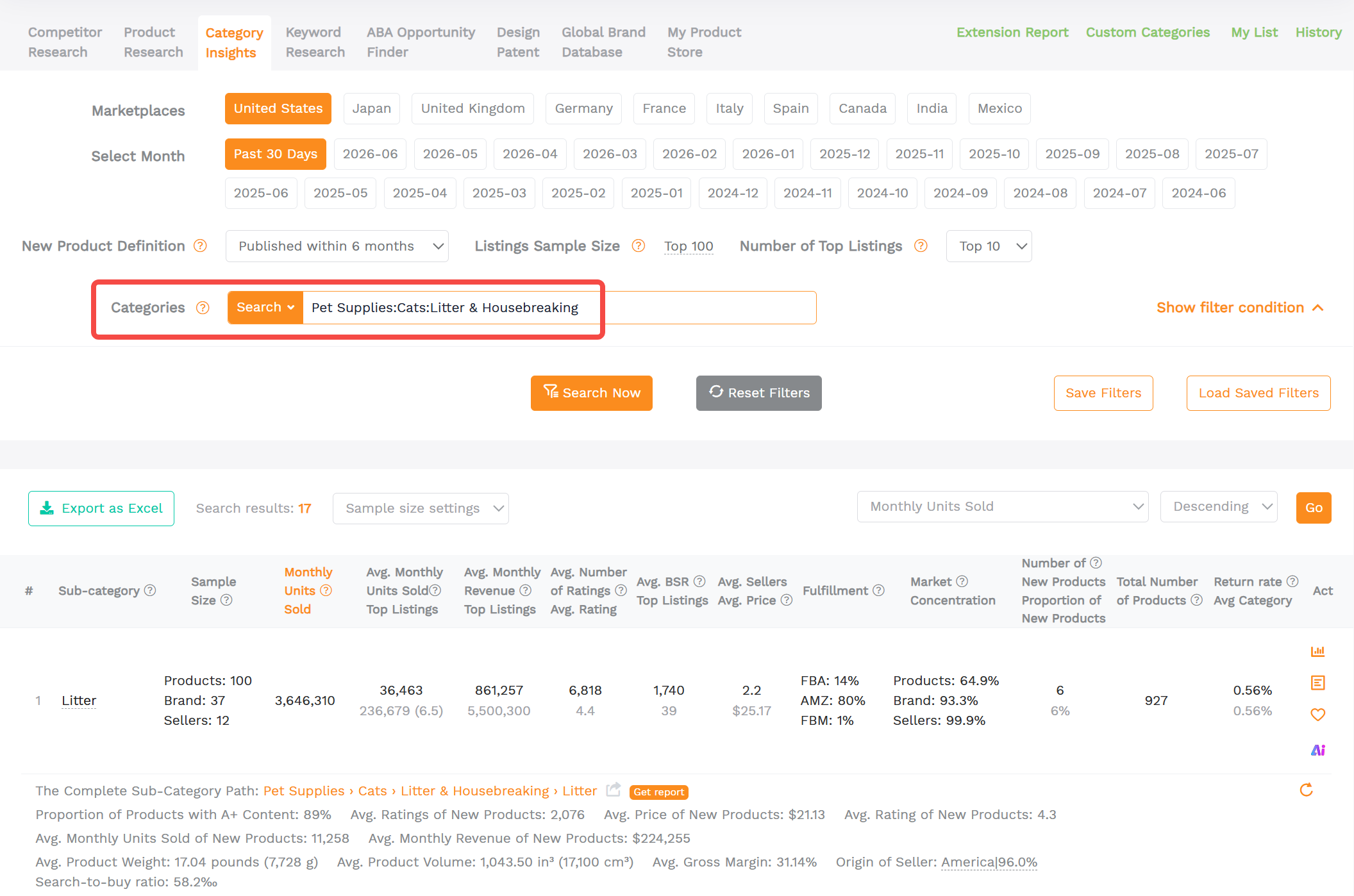Open Product Research tab
The width and height of the screenshot is (1354, 896).
[x=153, y=42]
